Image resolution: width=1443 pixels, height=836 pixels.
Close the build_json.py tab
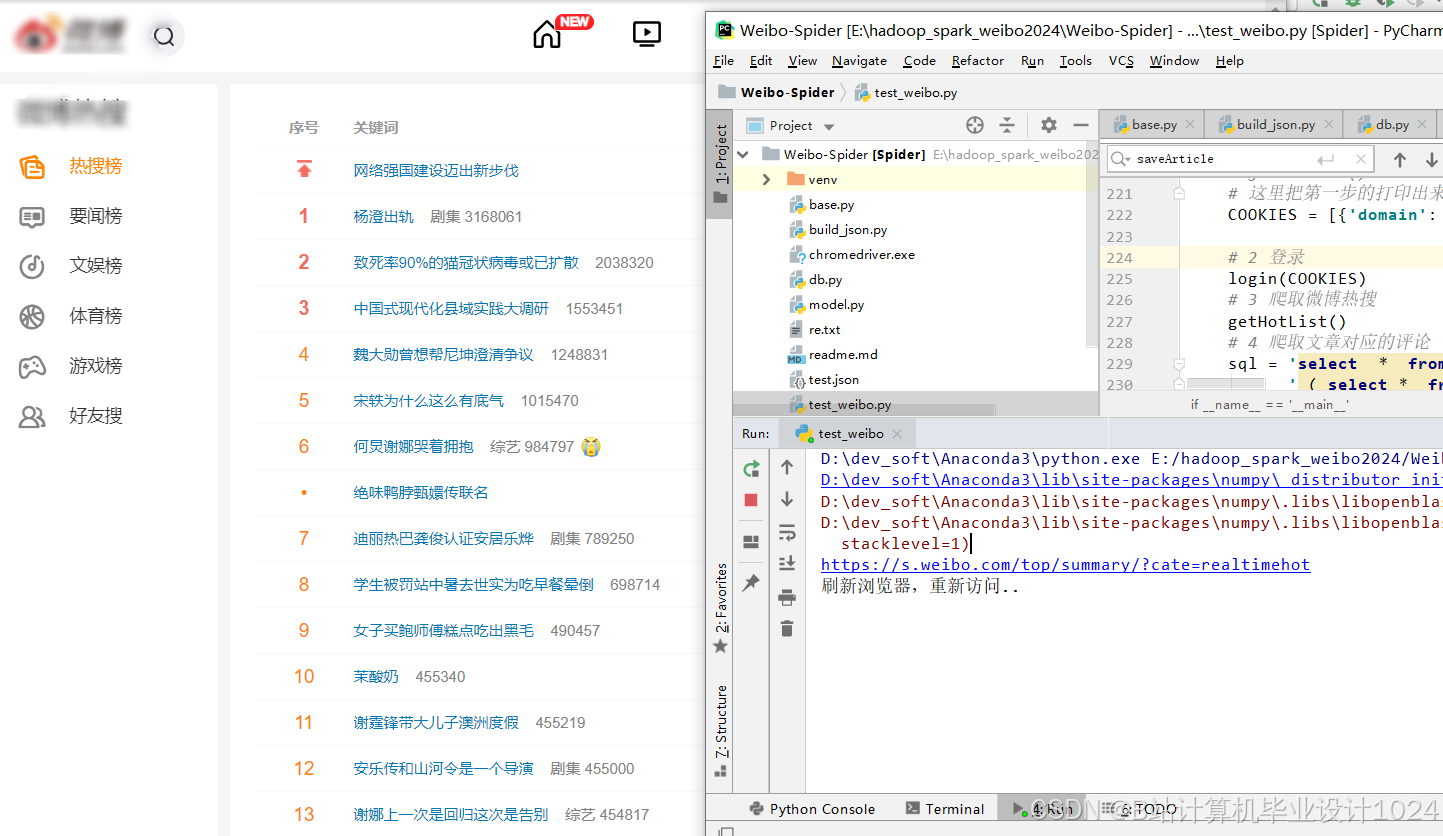point(1328,124)
